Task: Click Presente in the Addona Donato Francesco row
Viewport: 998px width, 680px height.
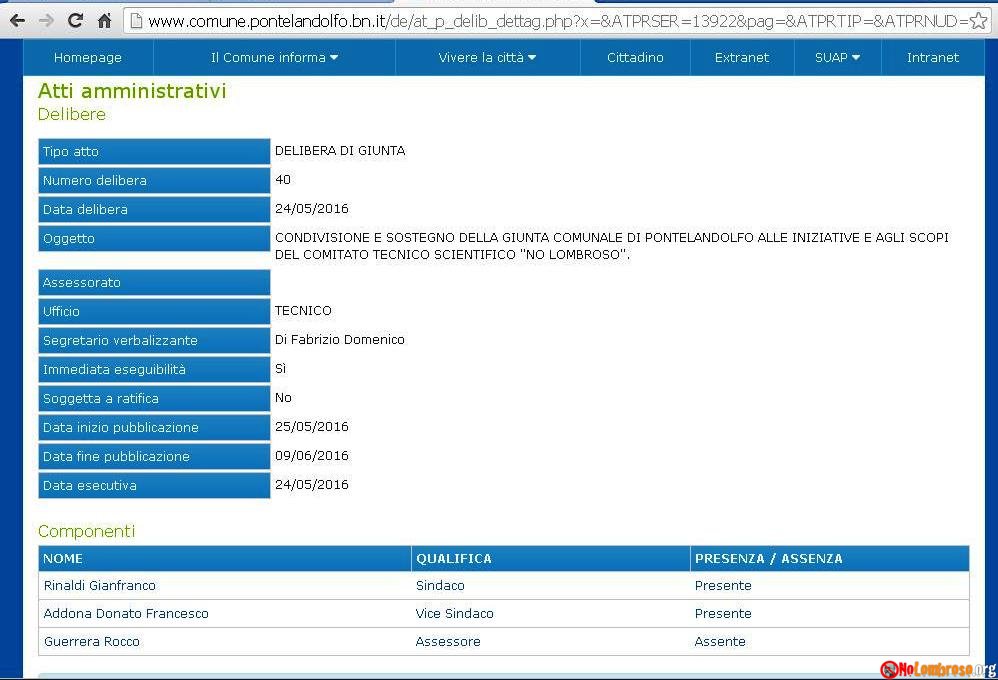Action: click(x=723, y=614)
